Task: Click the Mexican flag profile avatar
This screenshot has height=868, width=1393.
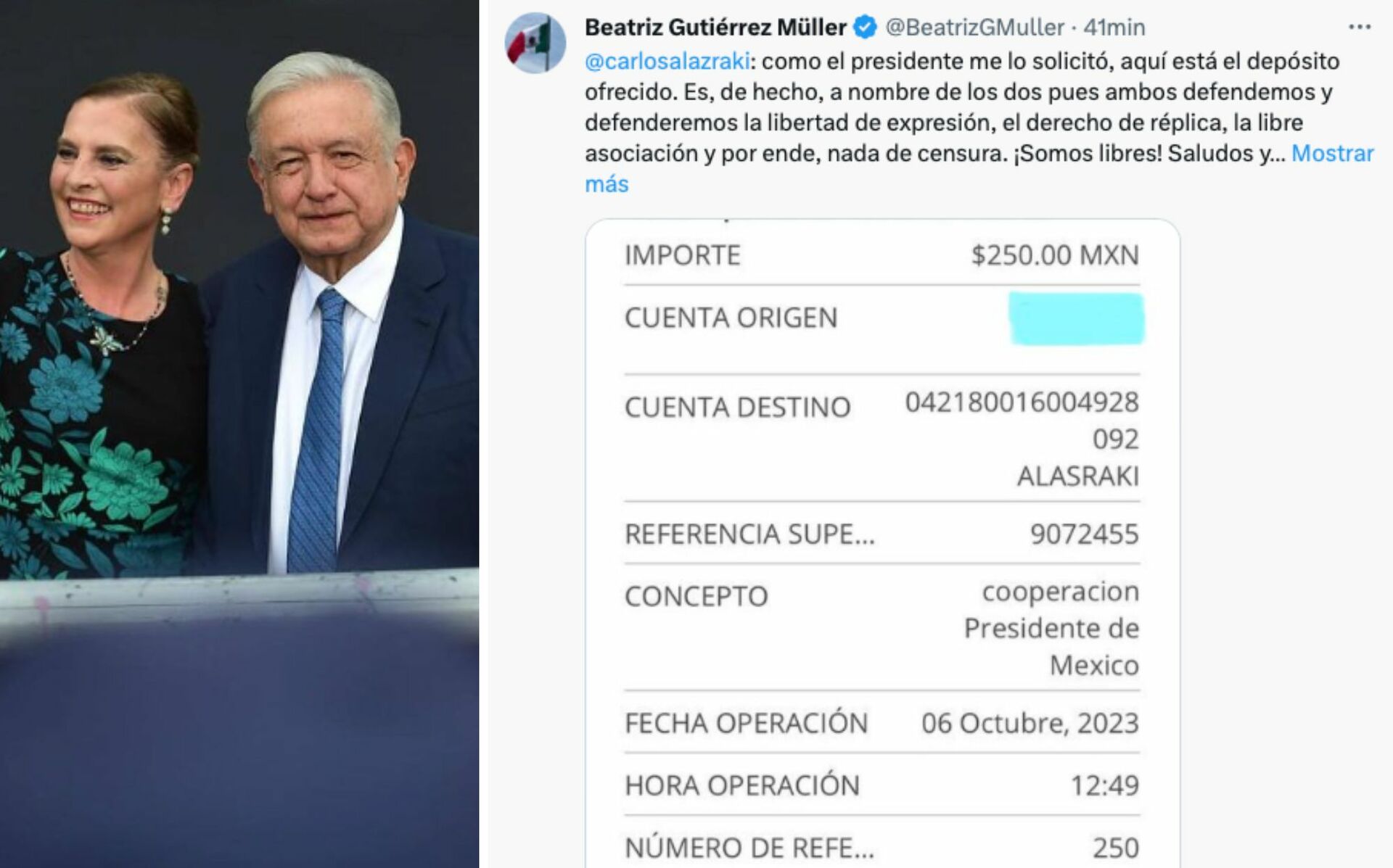Action: 535,42
